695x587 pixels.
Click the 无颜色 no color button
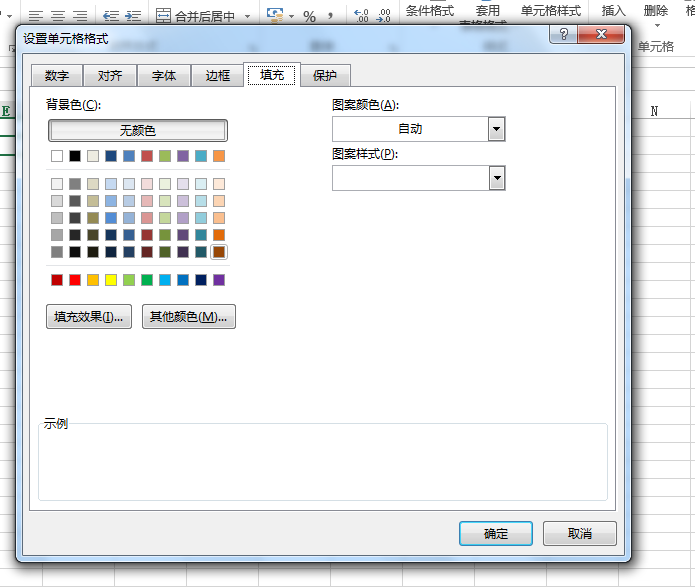(x=138, y=130)
